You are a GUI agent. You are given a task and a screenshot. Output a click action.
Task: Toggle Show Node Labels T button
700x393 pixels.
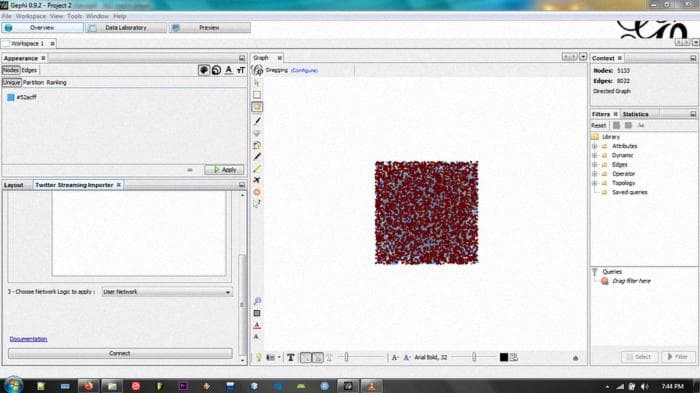[291, 357]
